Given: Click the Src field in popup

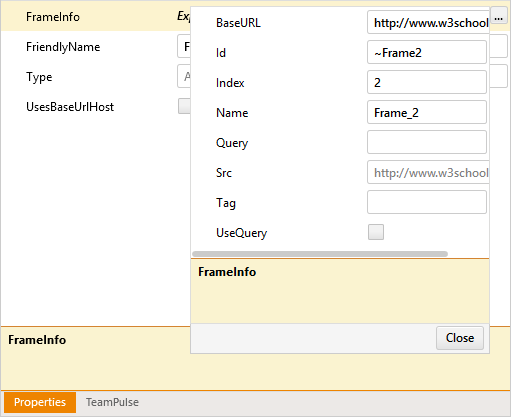Looking at the screenshot, I should pos(428,172).
